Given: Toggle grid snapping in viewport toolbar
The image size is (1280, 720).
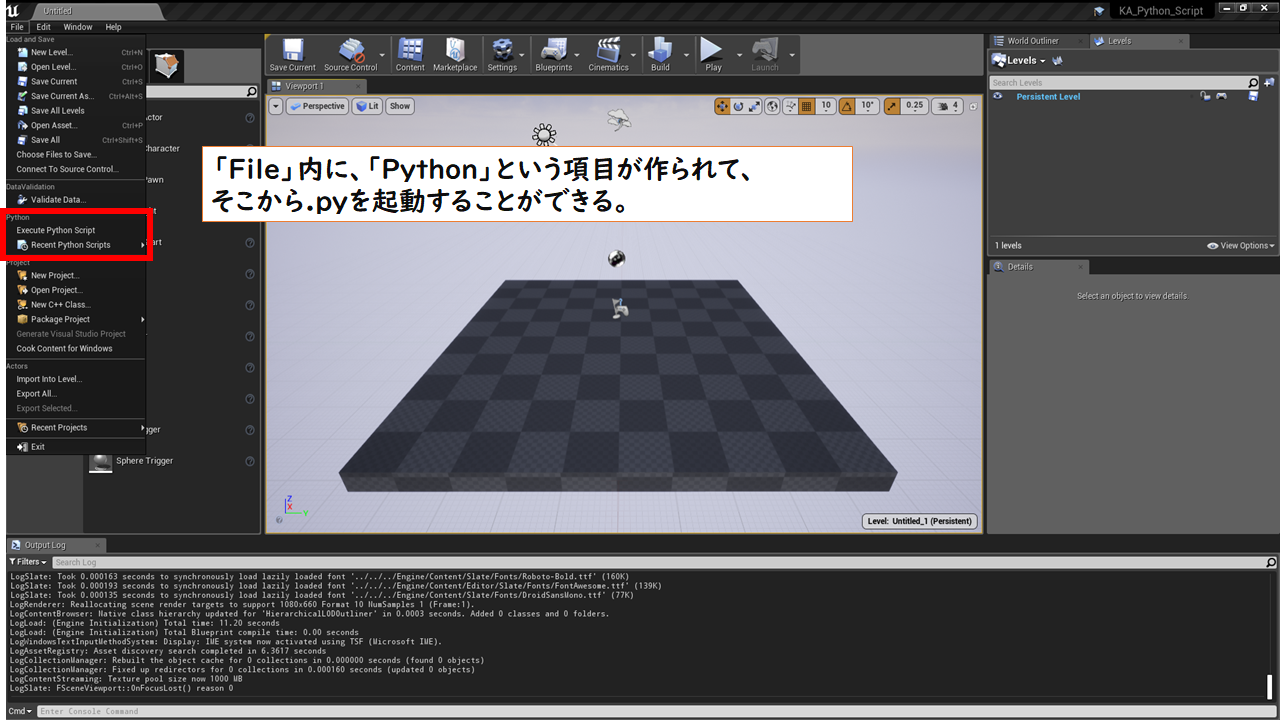Looking at the screenshot, I should [x=807, y=106].
